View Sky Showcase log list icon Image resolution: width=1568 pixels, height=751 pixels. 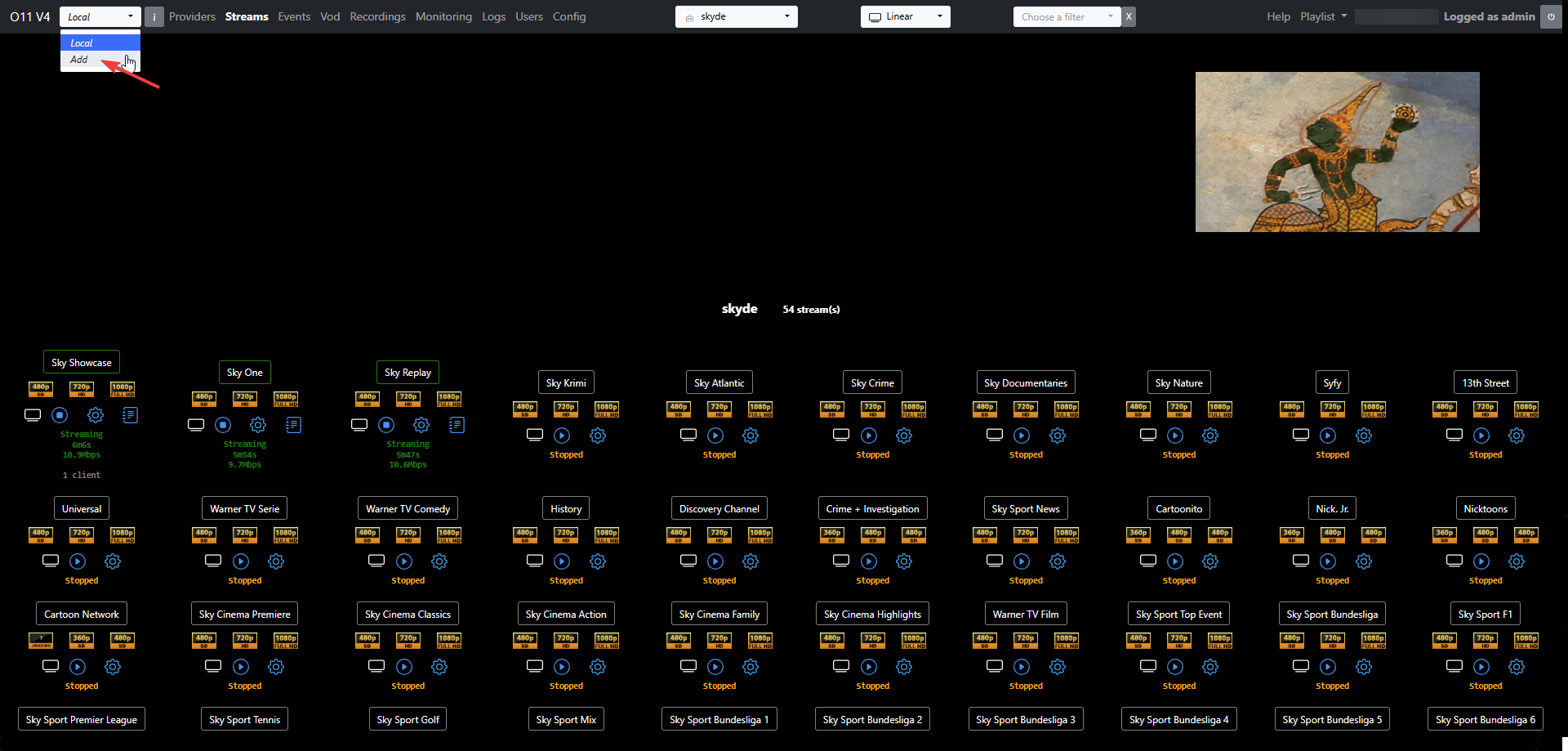pyautogui.click(x=130, y=415)
